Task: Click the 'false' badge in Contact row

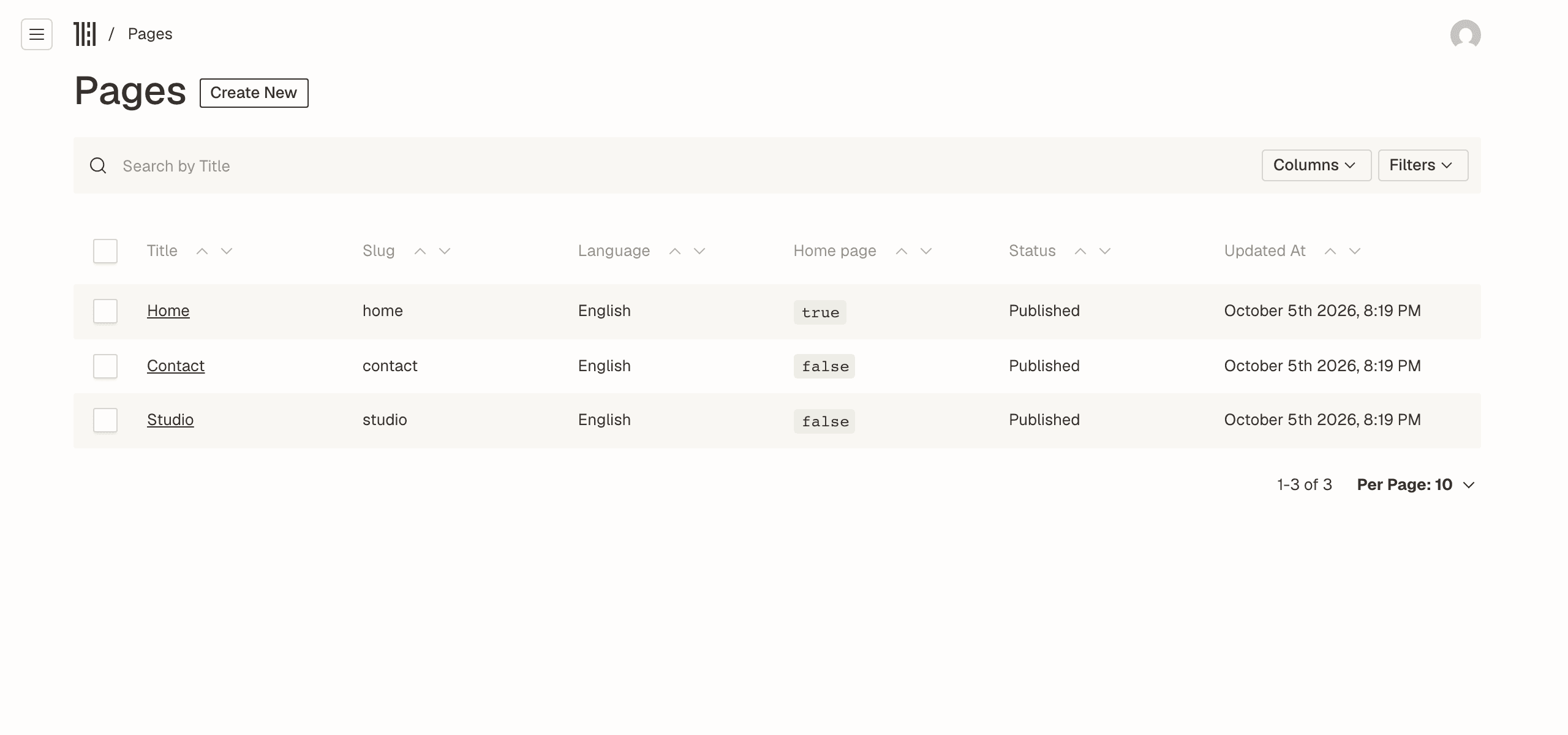Action: coord(824,366)
